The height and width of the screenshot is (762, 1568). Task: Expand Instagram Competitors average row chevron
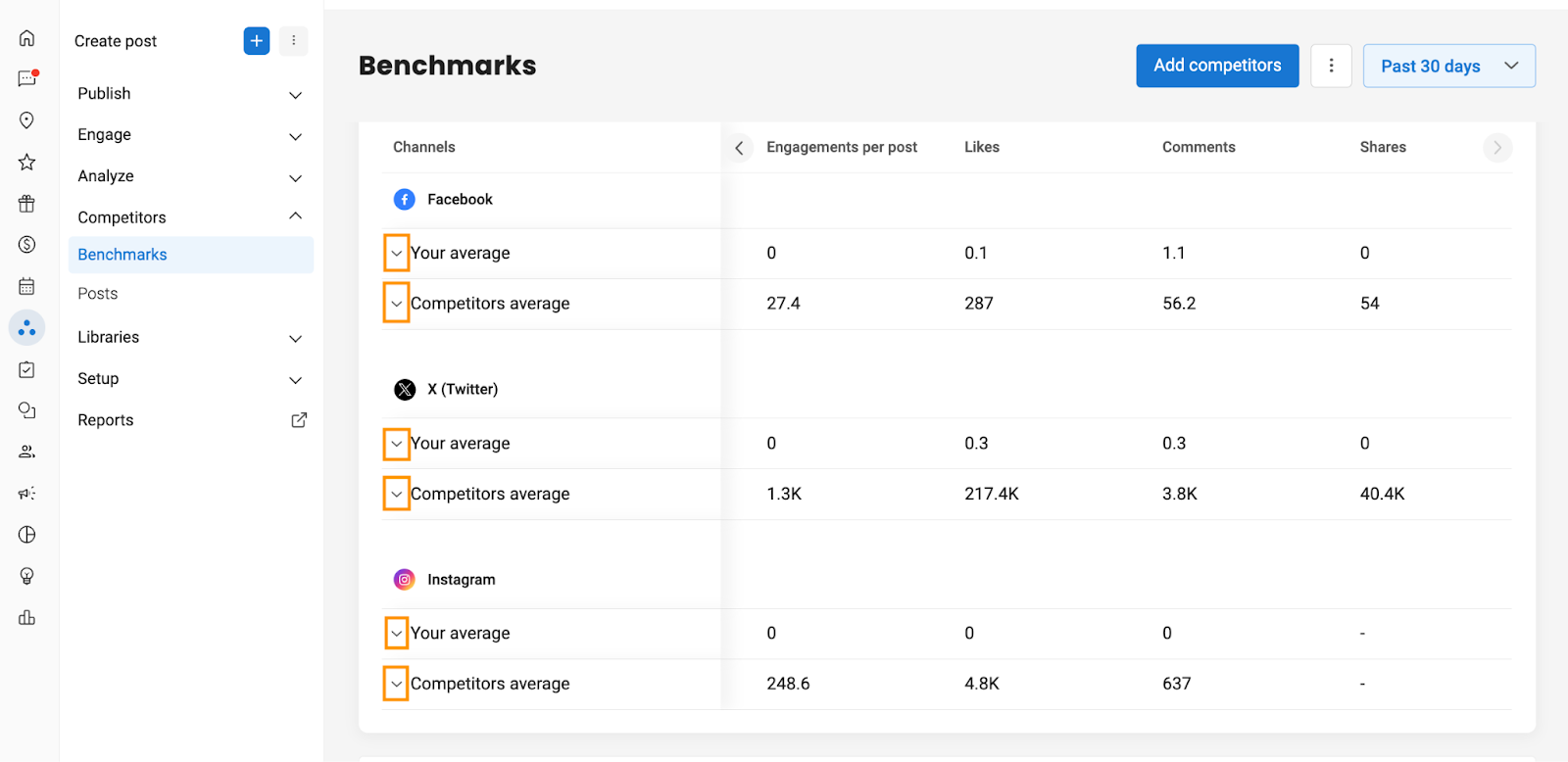(x=396, y=684)
